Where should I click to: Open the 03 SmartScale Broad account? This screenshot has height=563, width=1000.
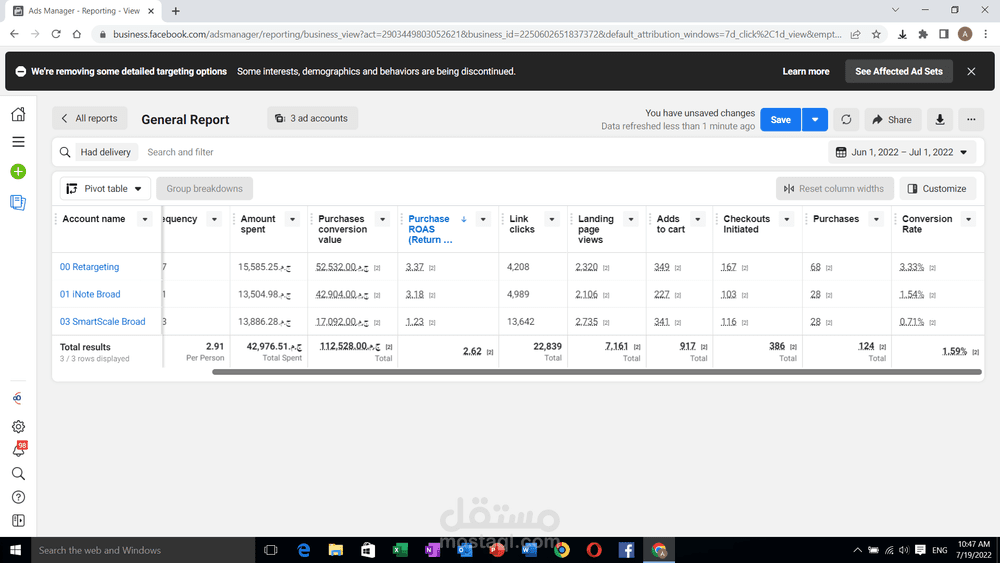103,322
